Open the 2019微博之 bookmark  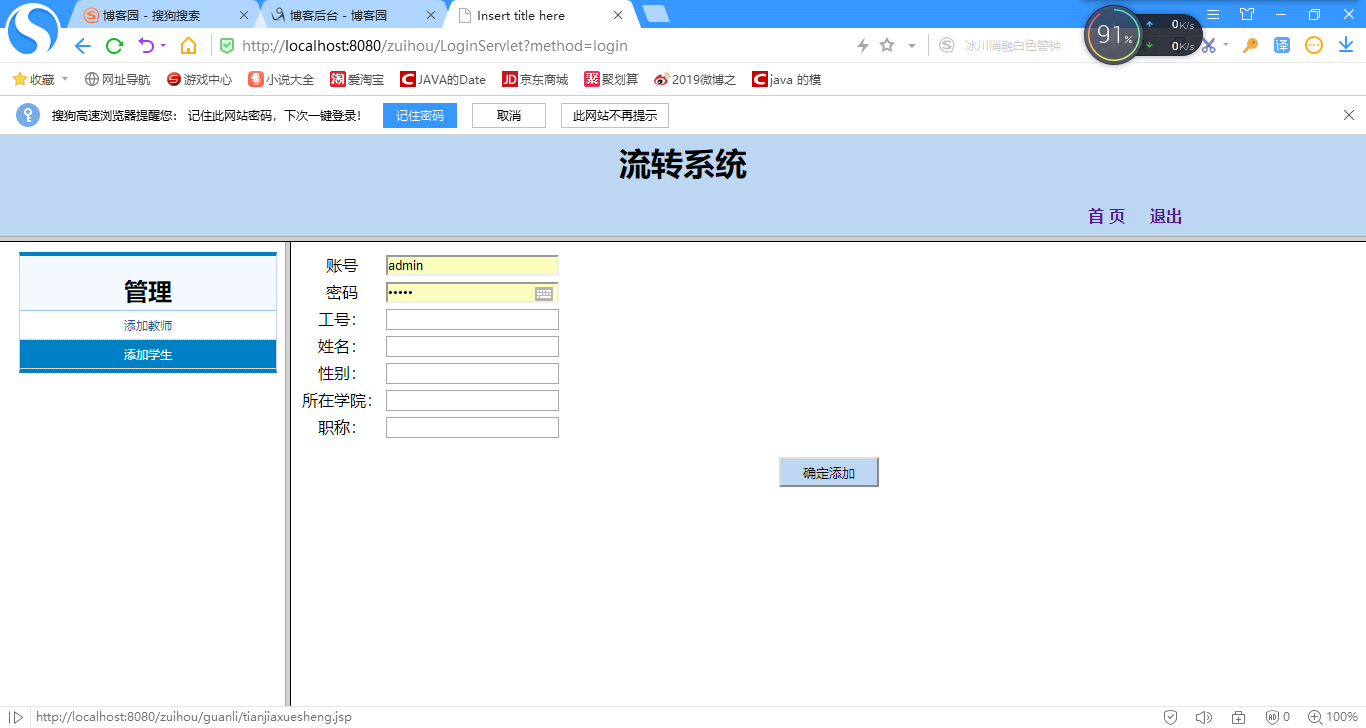tap(695, 79)
